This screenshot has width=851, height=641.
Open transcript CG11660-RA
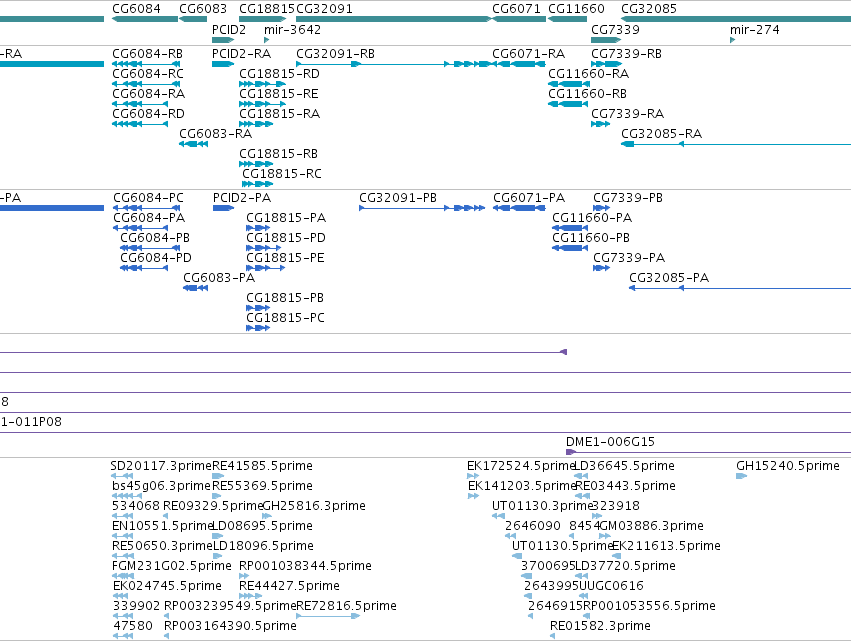pos(588,74)
